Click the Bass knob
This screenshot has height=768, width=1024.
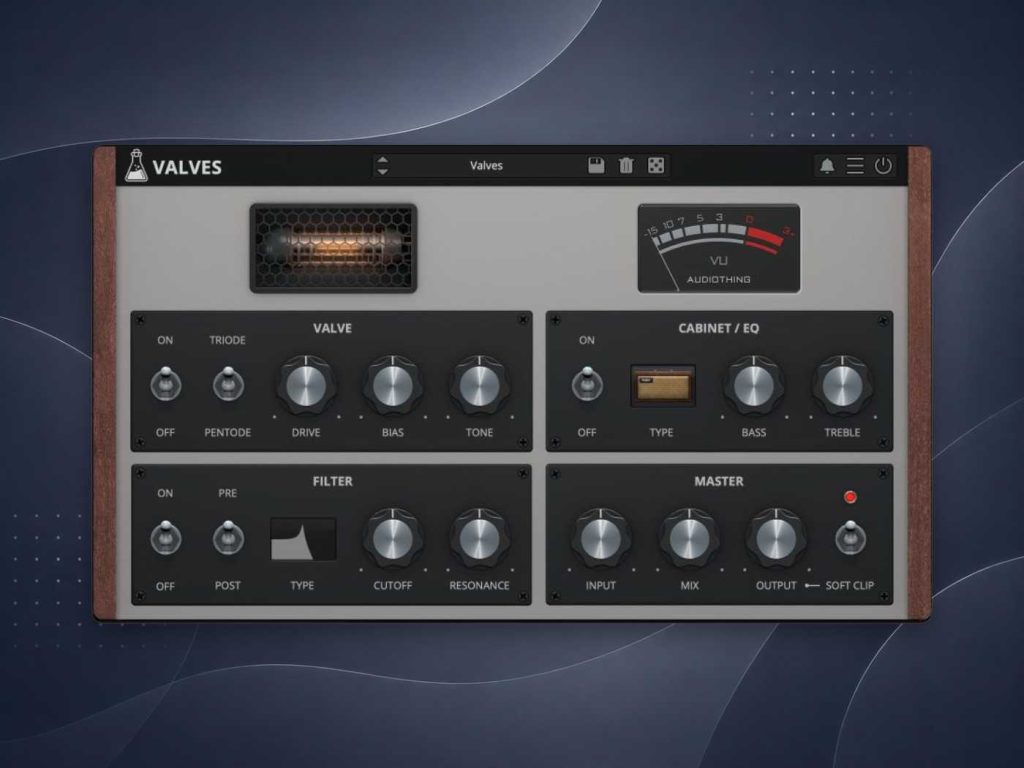754,386
